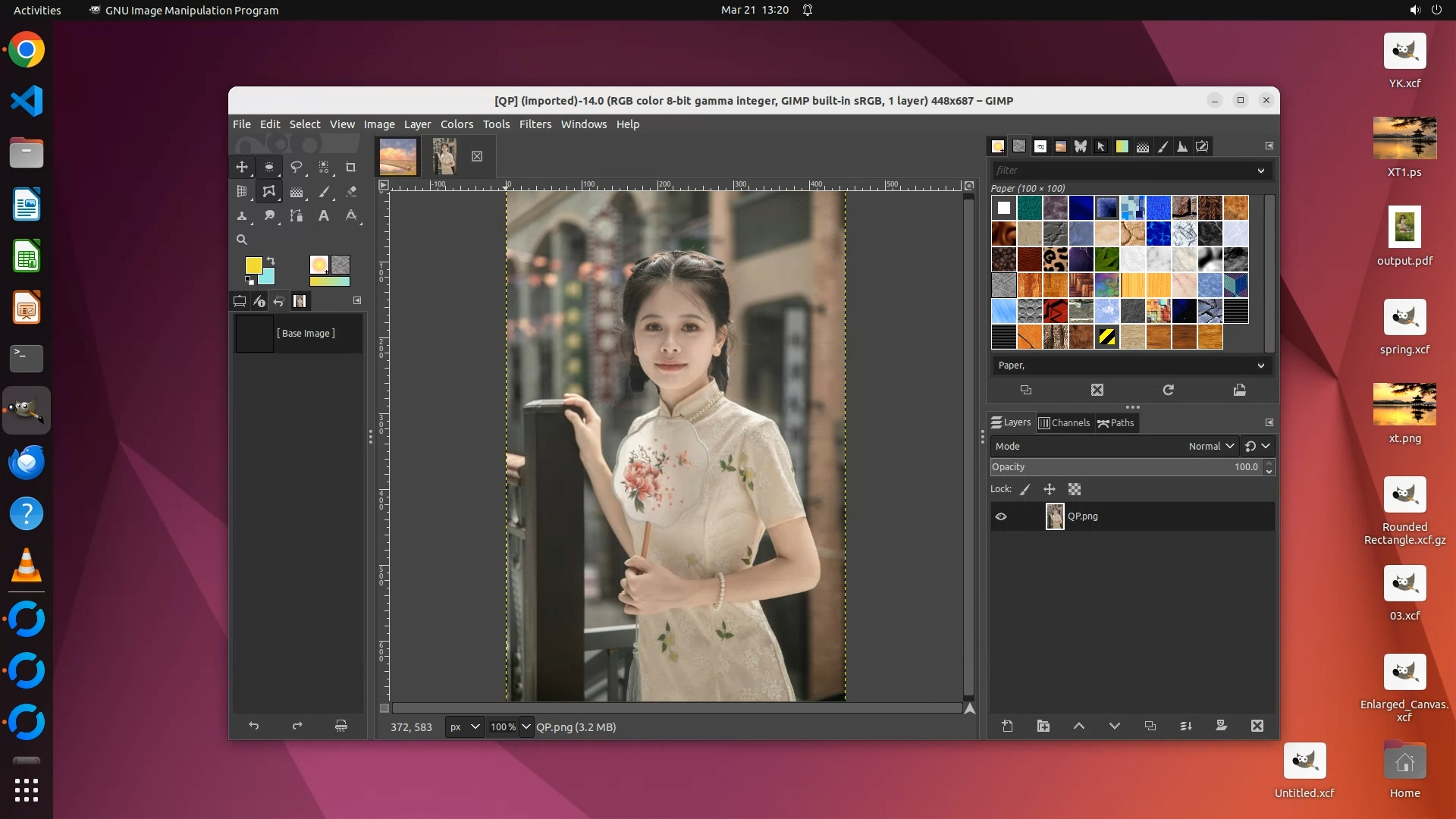
Task: Click the yellow foreground color swatch
Action: [x=253, y=265]
